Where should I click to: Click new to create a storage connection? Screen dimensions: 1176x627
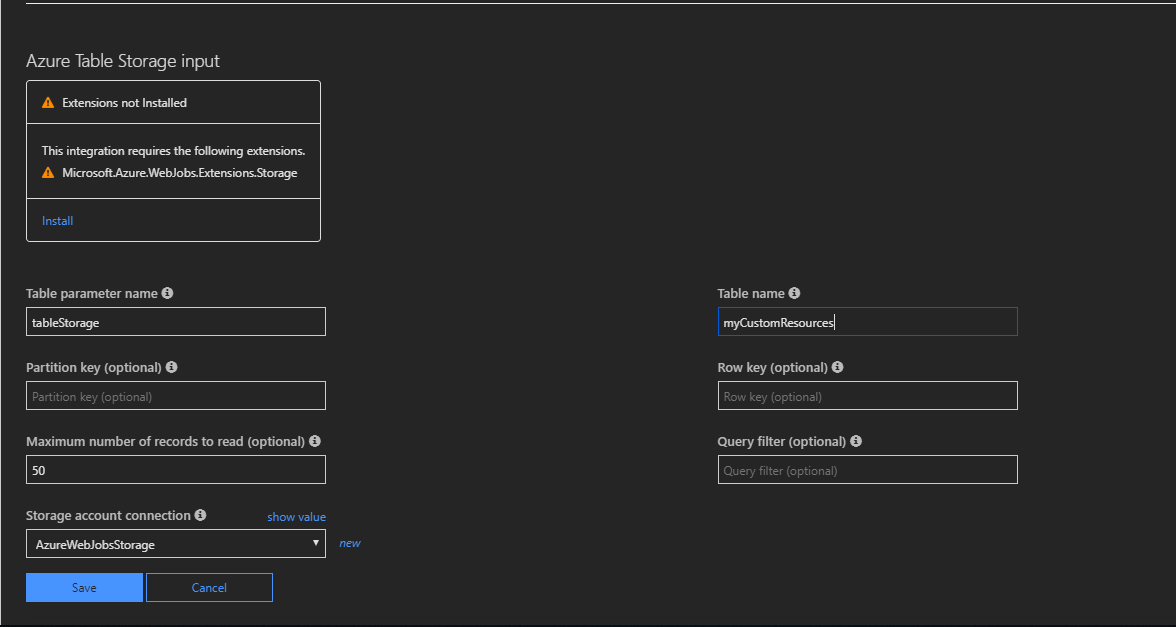coord(350,542)
